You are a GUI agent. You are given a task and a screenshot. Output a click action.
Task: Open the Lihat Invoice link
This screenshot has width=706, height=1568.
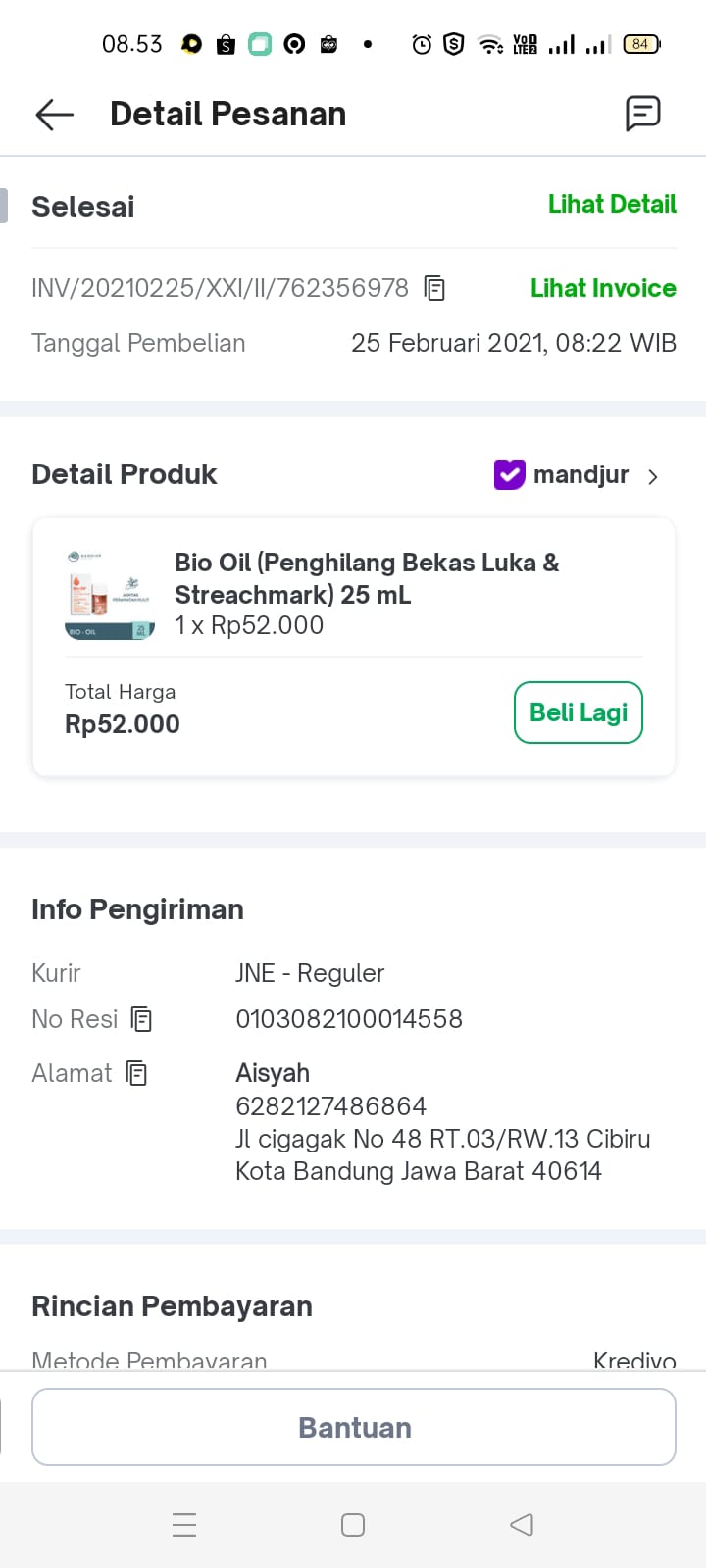[x=603, y=288]
